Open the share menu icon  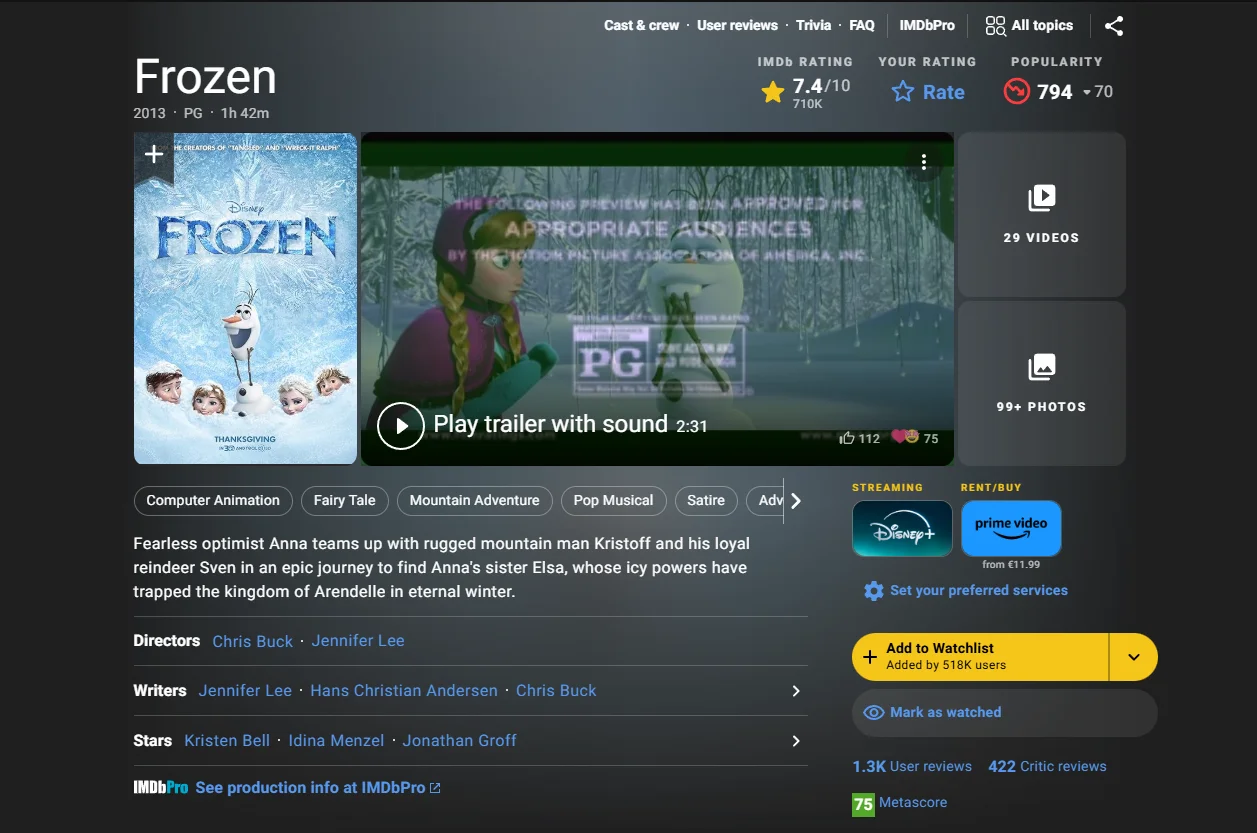1114,26
